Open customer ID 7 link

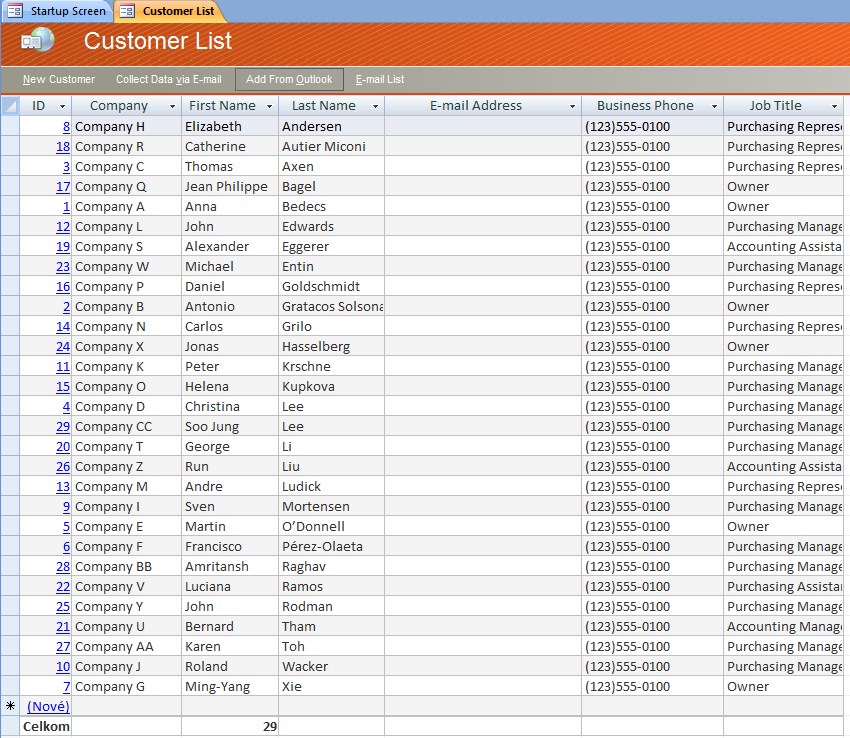(x=66, y=686)
